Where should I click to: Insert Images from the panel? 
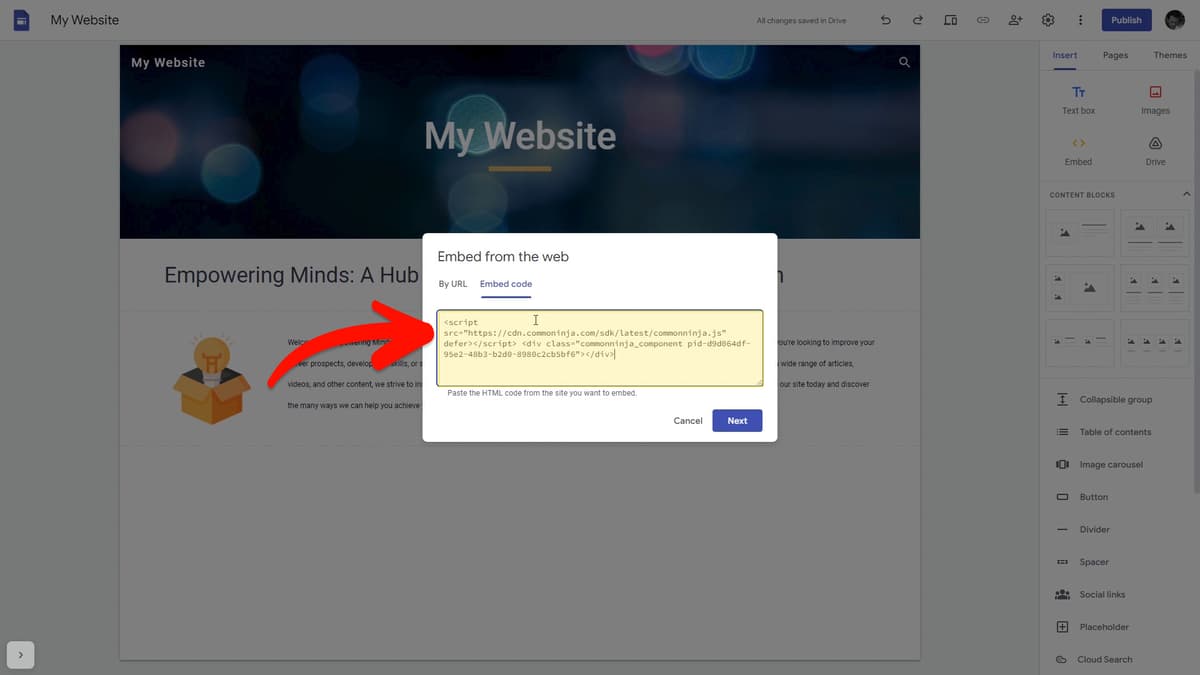click(1155, 100)
